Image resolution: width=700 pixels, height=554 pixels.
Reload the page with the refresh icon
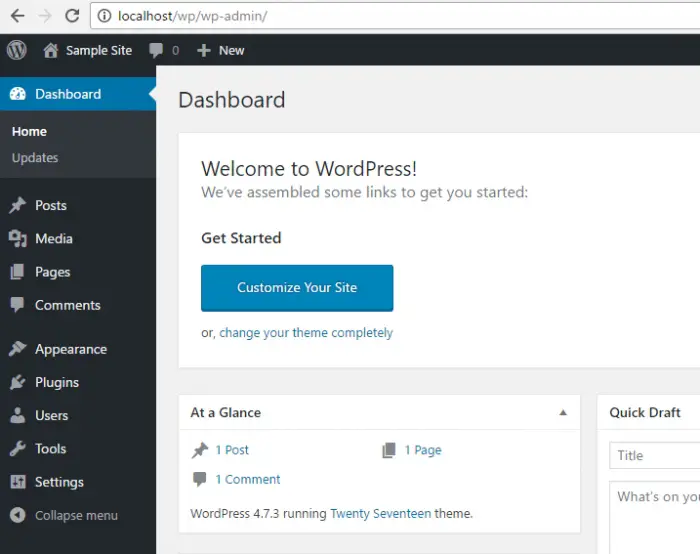click(x=72, y=16)
